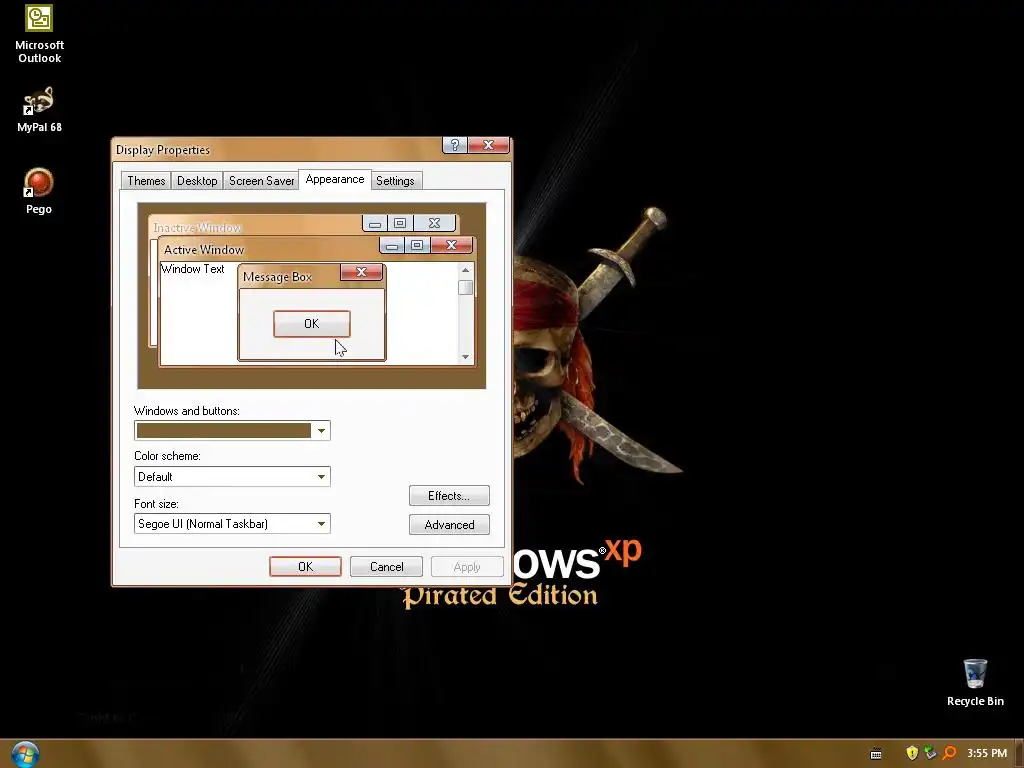Switch to the Desktop tab

point(197,181)
